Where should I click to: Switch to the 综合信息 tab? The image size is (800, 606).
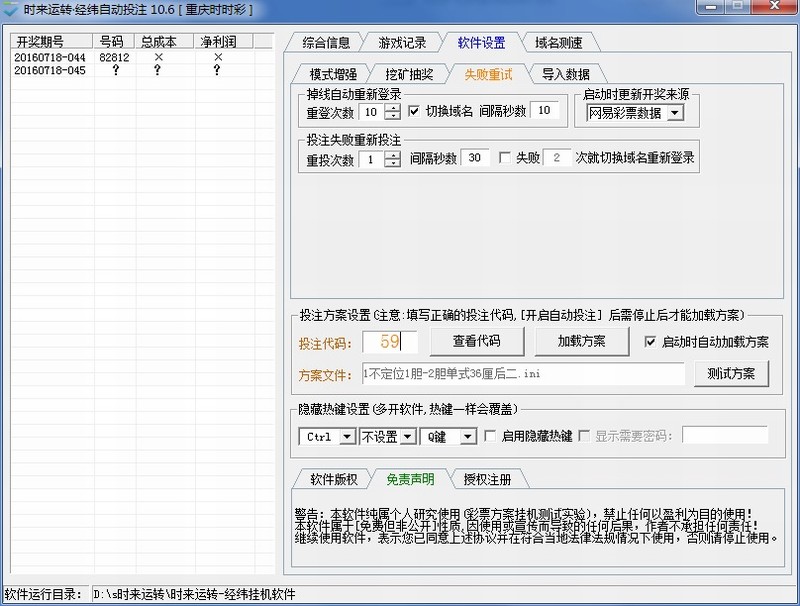click(x=326, y=43)
